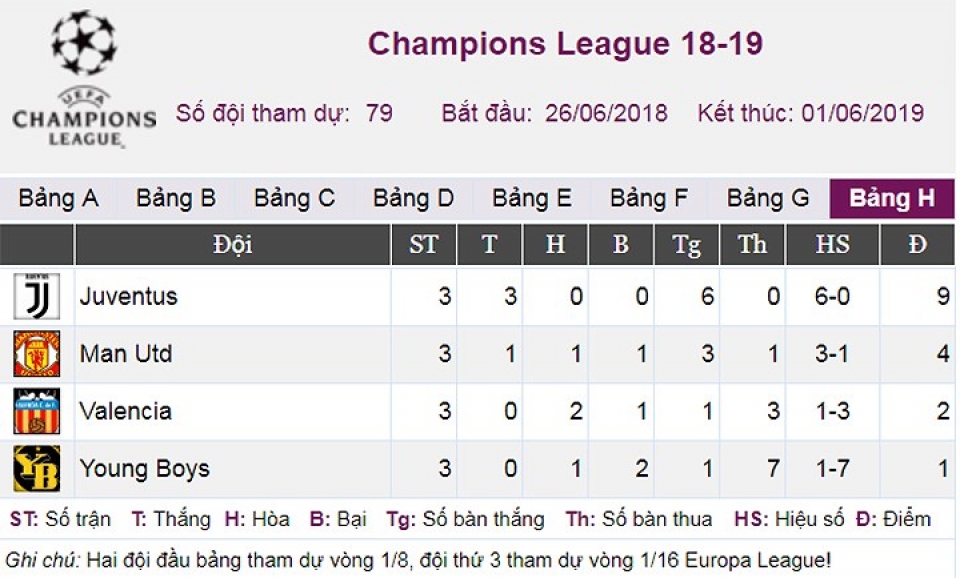
Task: Open the Bảng B tab
Action: coord(176,199)
